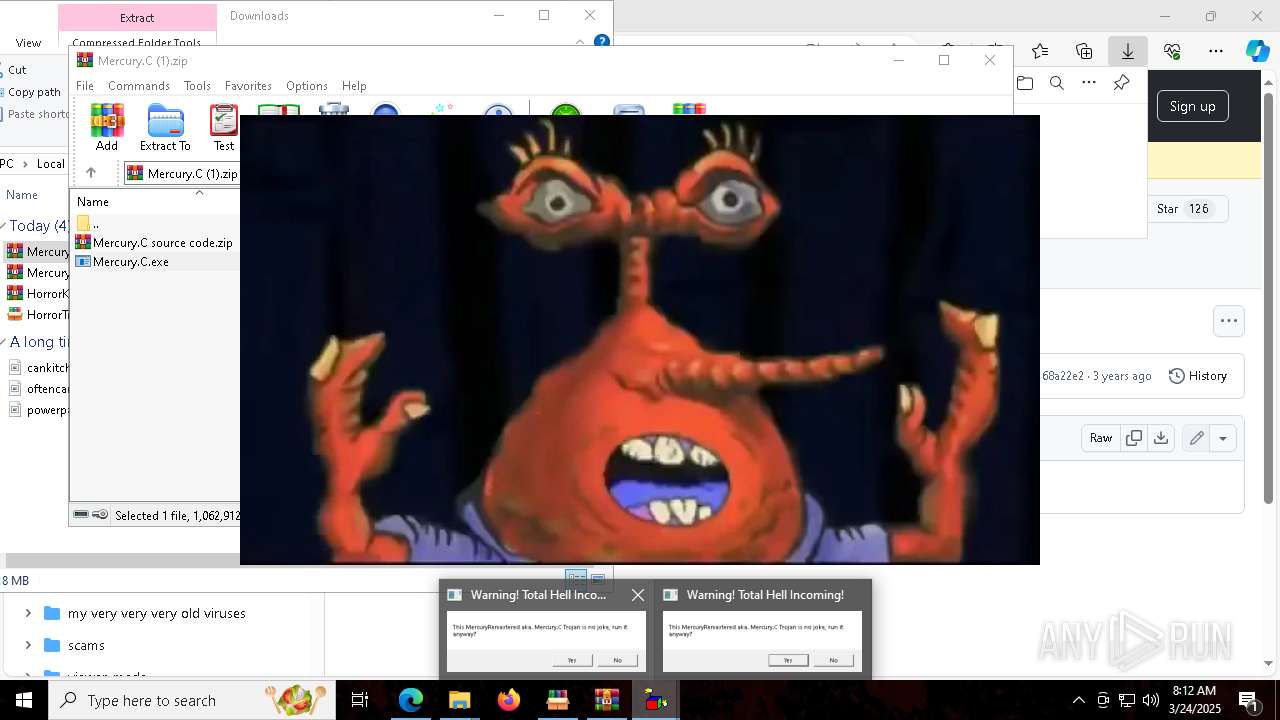Click taskbar search box
Viewport: 1280px width, 720px height.
tap(192, 700)
